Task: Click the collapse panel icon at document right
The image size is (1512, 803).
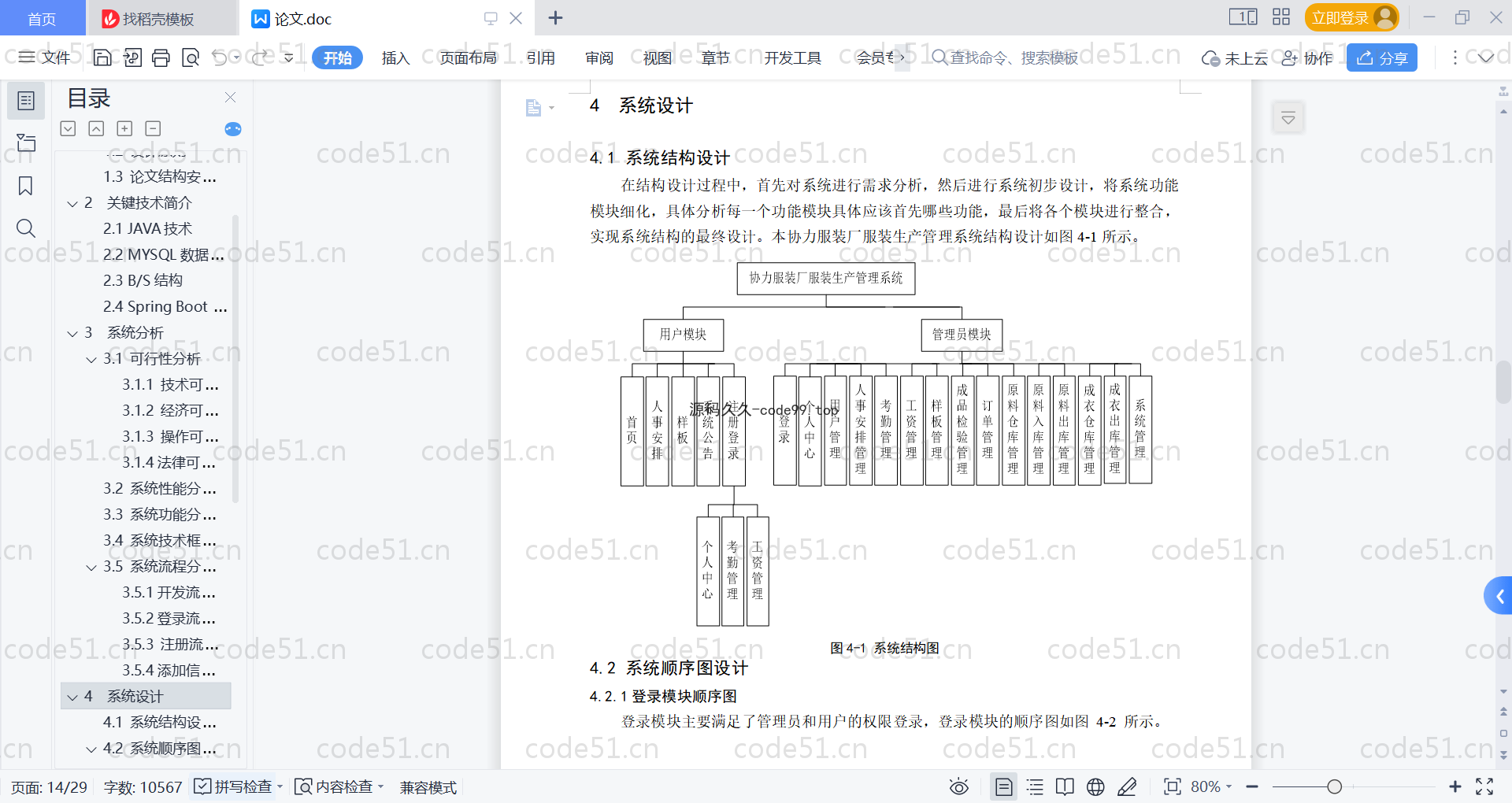Action: pos(1288,118)
